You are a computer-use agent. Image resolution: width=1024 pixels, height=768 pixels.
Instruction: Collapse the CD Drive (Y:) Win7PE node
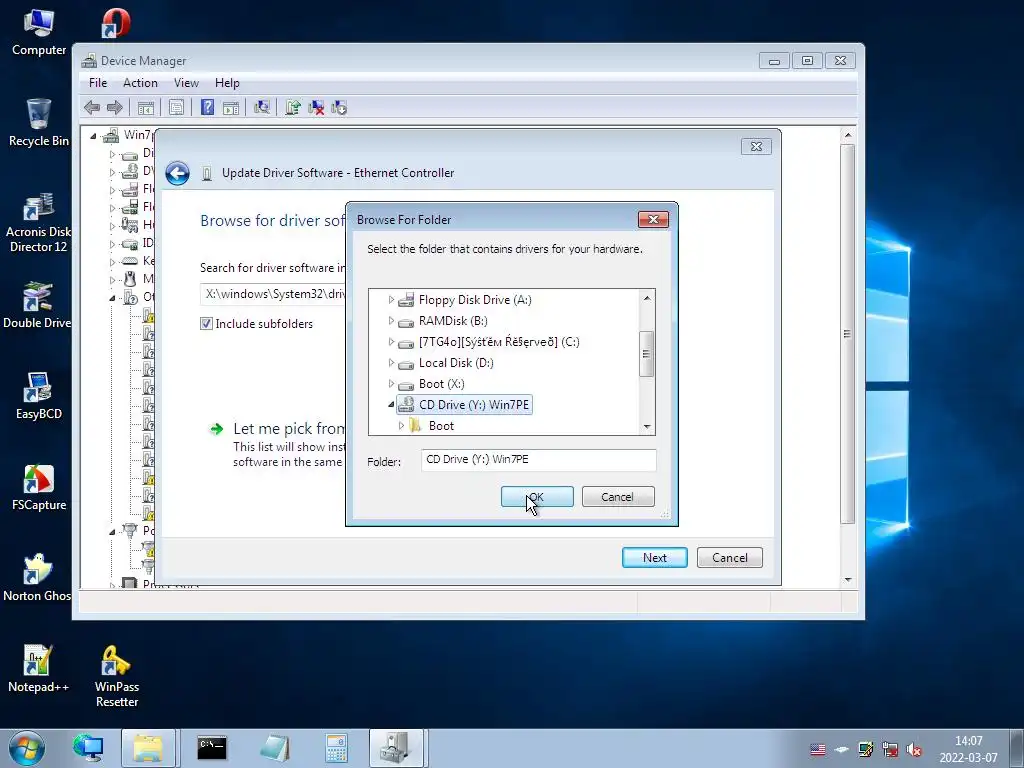click(391, 405)
